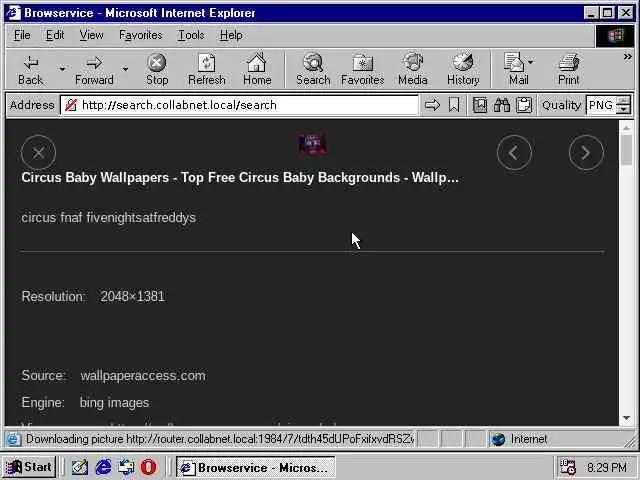The image size is (640, 480).
Task: Click the binoculars find icon
Action: [502, 105]
